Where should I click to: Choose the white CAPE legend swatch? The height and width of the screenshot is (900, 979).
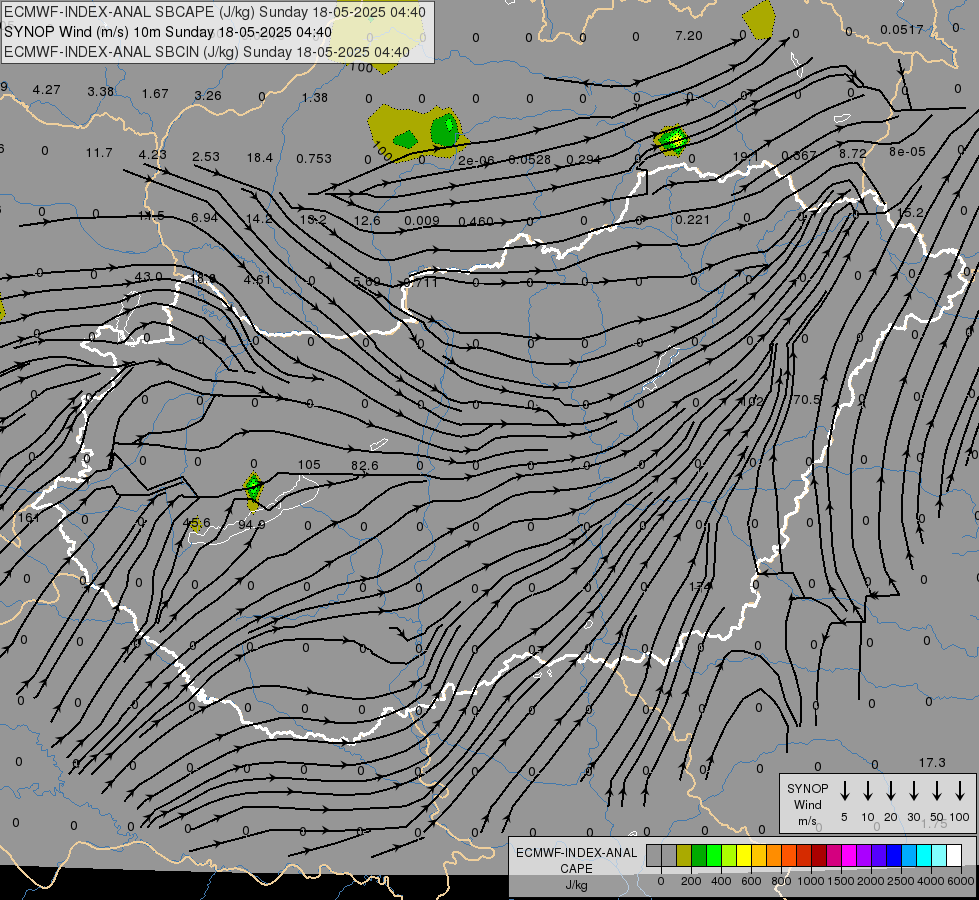coord(954,856)
